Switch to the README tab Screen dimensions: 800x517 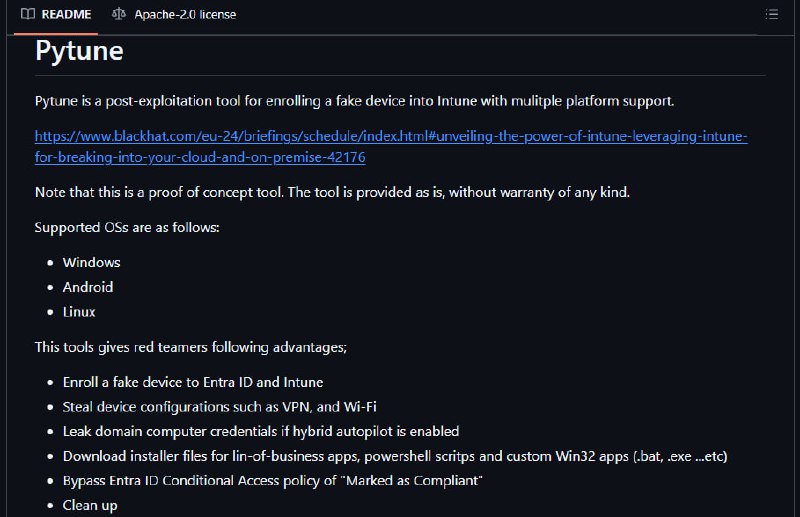pyautogui.click(x=56, y=14)
